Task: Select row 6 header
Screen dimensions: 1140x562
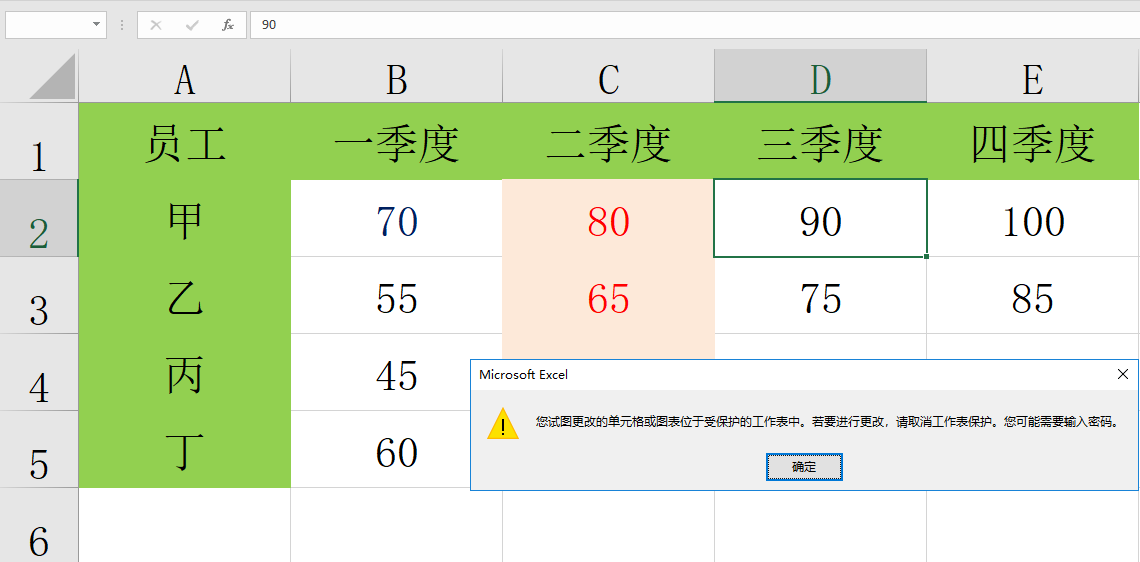Action: pos(39,525)
